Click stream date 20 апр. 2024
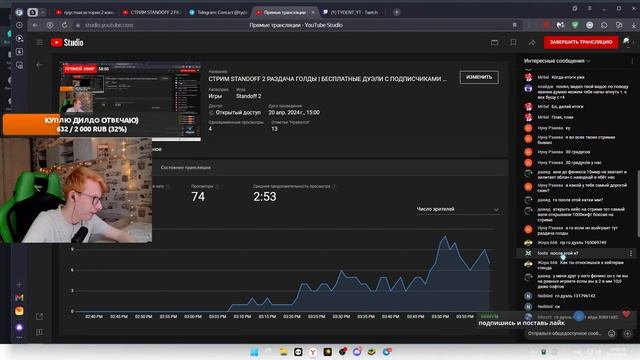 294,113
